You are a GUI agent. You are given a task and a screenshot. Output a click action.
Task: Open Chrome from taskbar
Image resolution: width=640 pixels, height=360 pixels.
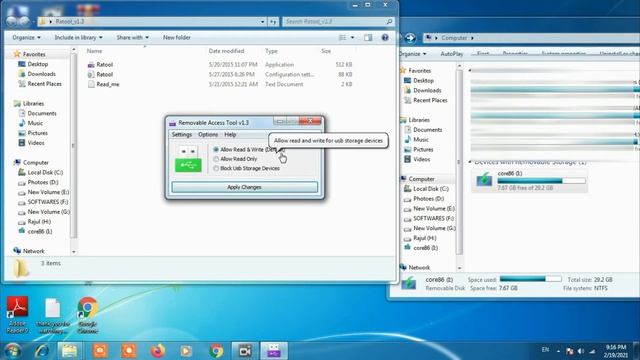tap(216, 351)
